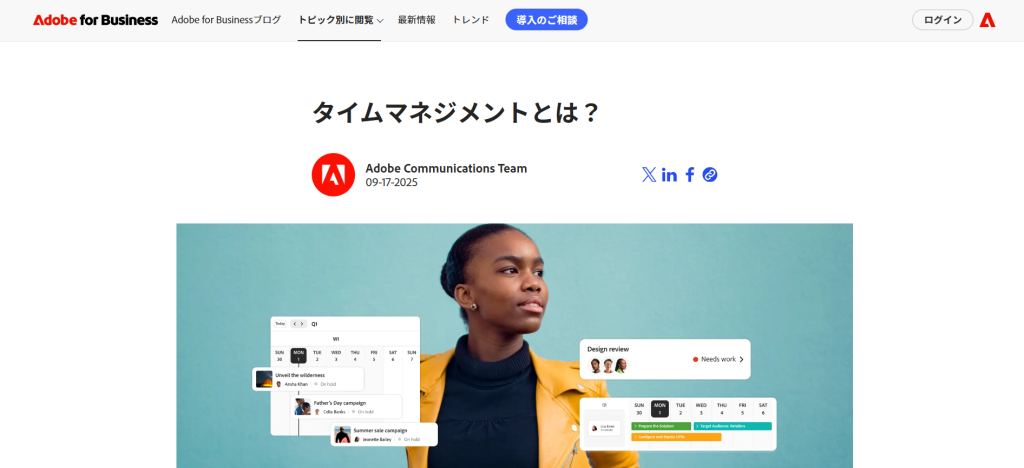
Task: Open Adobe red logo icon at top right
Action: [x=987, y=20]
